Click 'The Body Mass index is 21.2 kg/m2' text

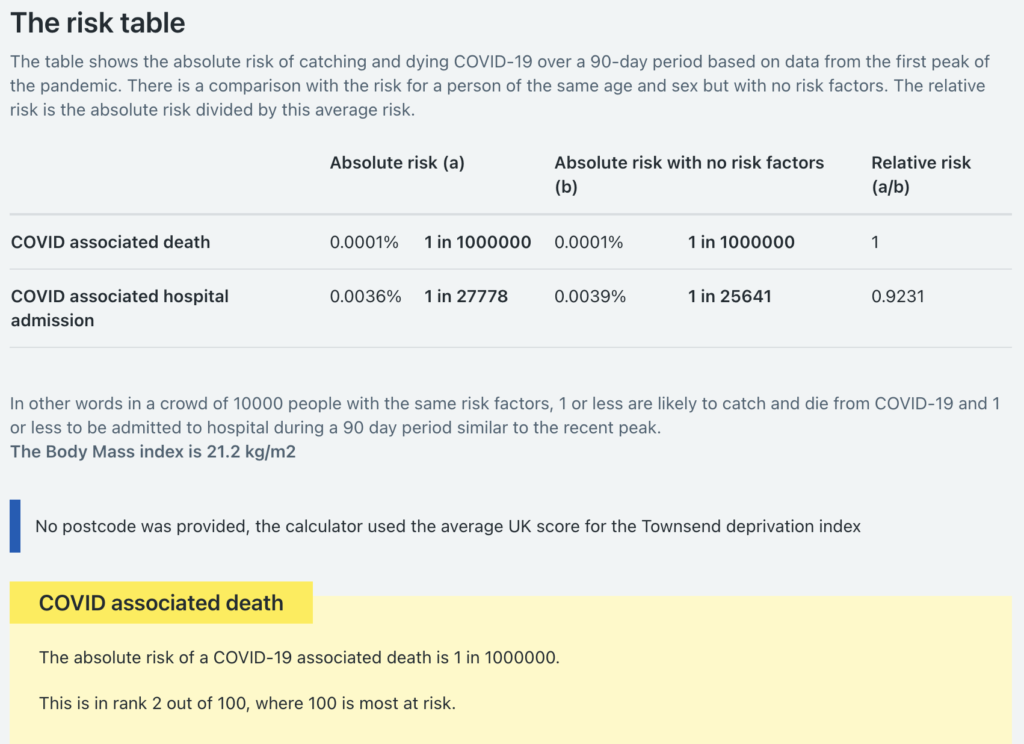point(153,452)
